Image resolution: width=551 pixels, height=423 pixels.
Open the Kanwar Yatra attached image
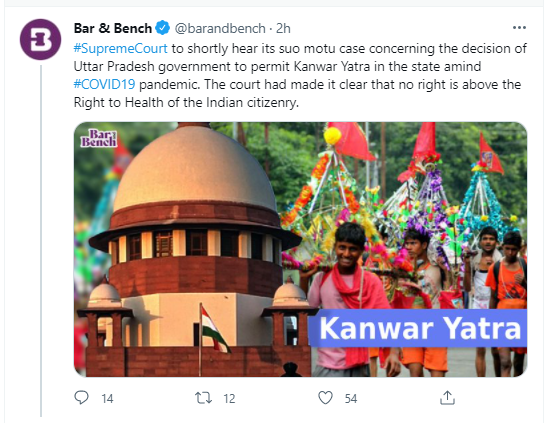tap(300, 249)
